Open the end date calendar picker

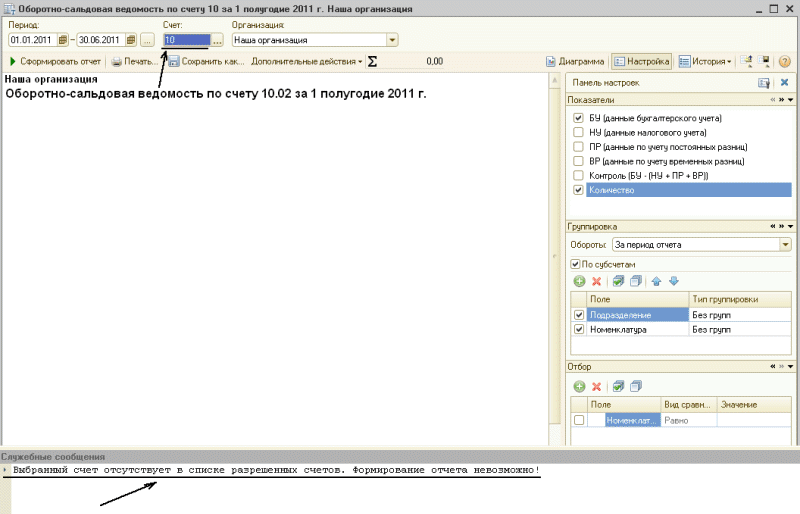tap(131, 40)
